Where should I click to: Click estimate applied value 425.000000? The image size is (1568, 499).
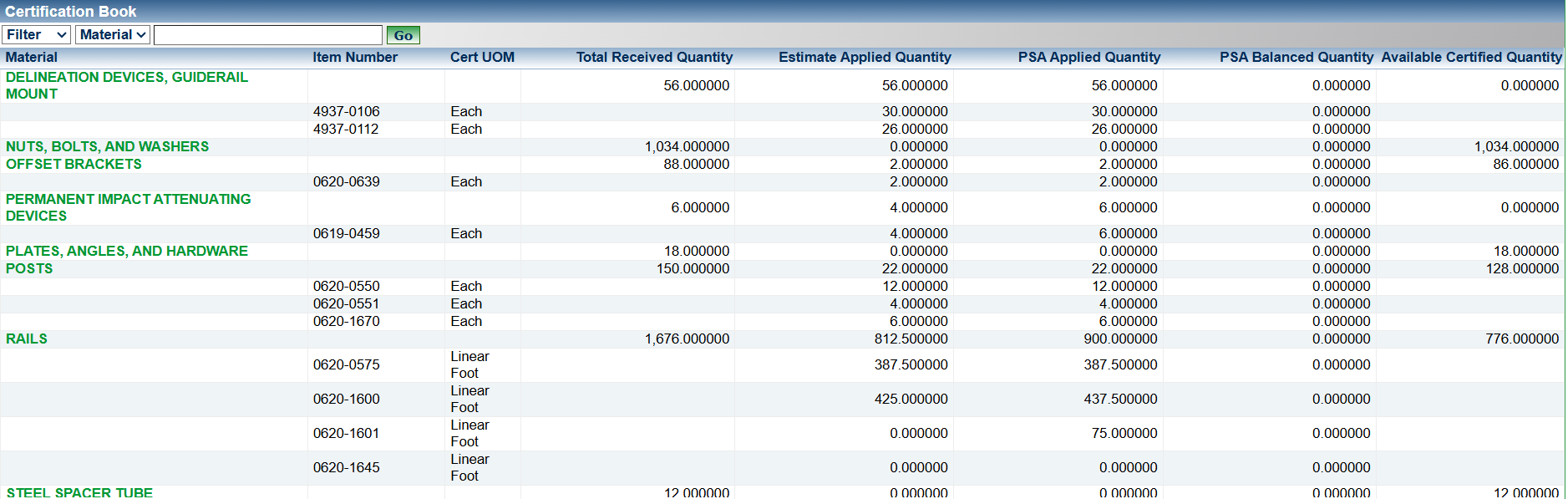[x=911, y=399]
